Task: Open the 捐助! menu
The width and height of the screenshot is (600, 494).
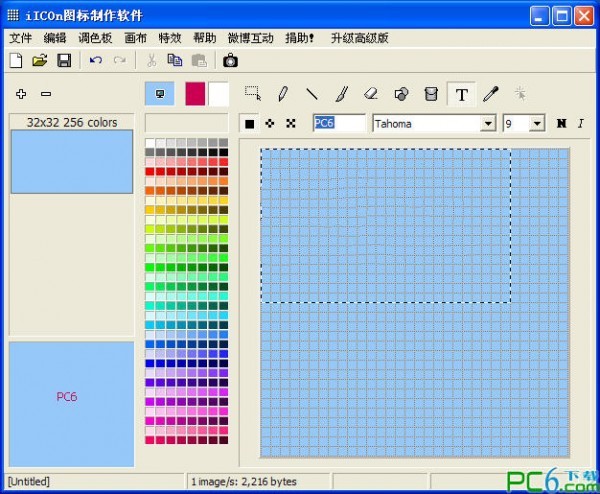Action: coord(300,38)
